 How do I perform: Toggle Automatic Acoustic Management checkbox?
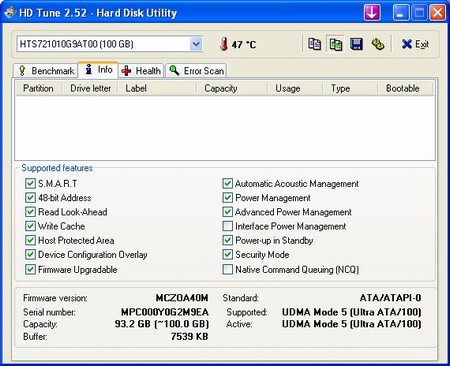point(227,183)
